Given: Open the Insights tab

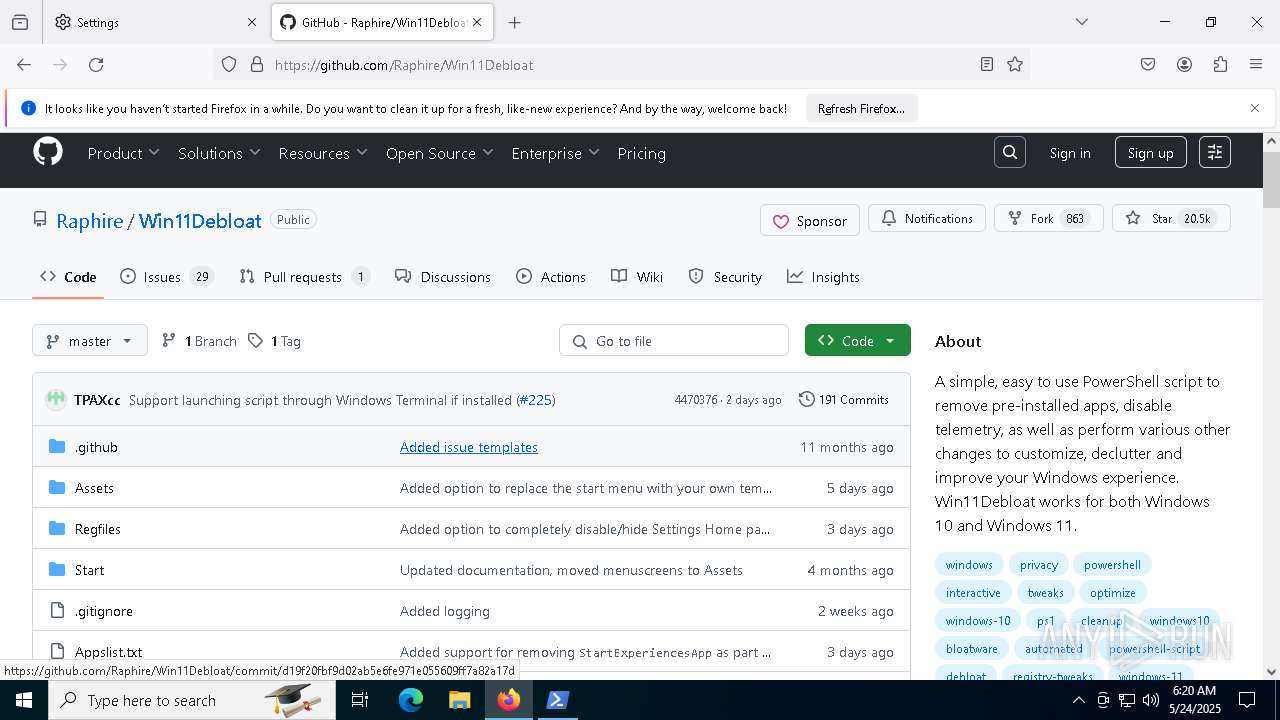Looking at the screenshot, I should click(x=823, y=277).
